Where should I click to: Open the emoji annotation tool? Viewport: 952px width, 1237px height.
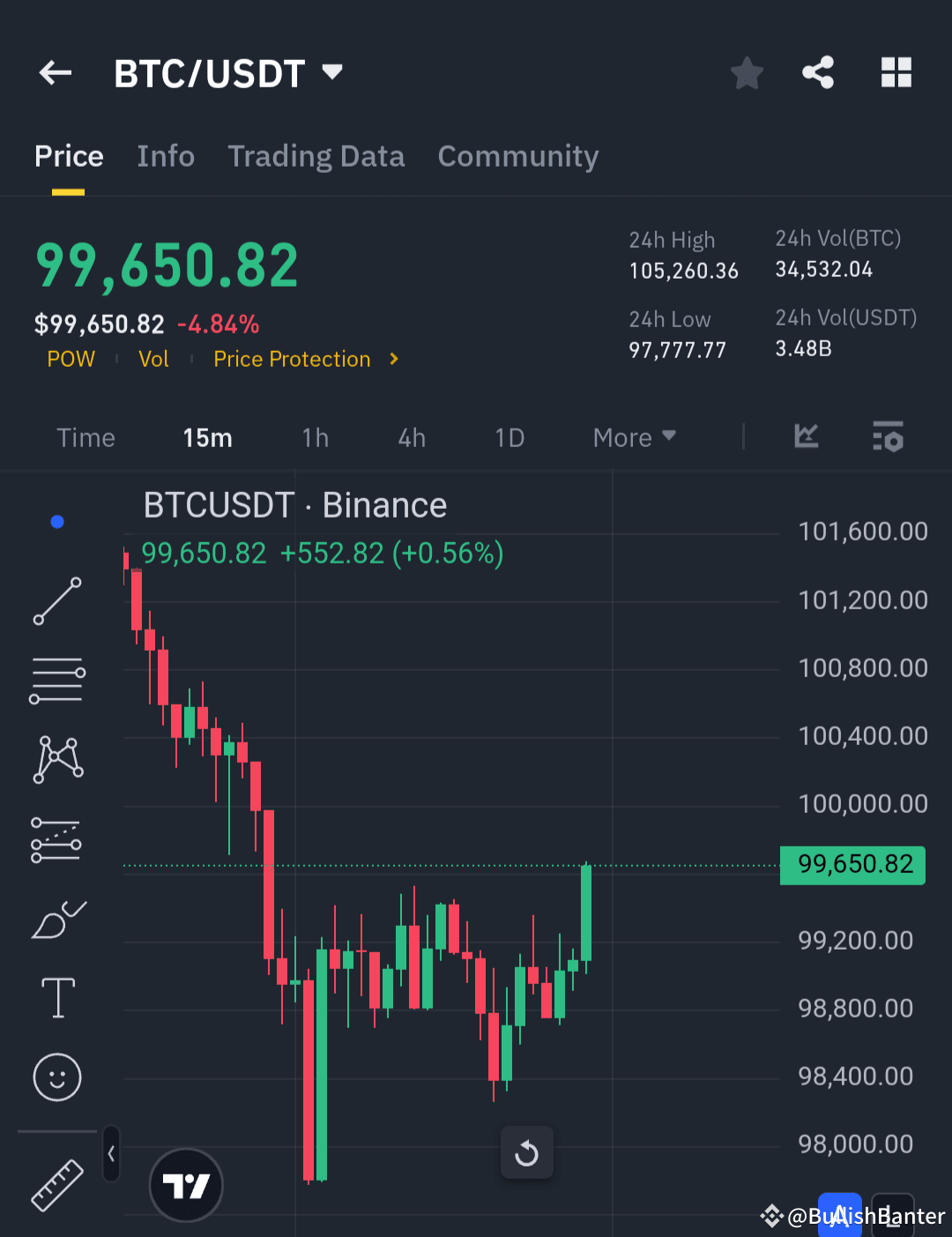pos(56,1077)
